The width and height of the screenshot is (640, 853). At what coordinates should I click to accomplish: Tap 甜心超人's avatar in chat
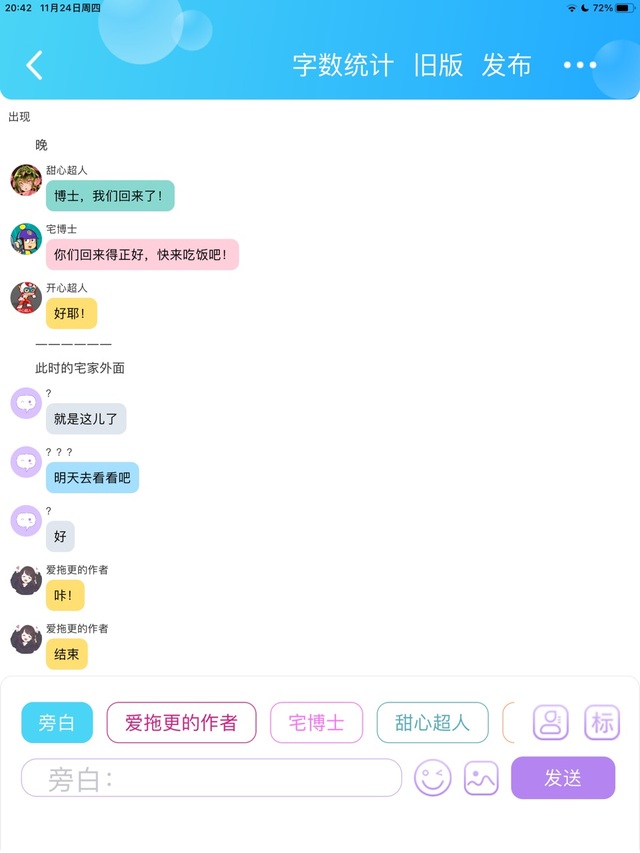26,180
